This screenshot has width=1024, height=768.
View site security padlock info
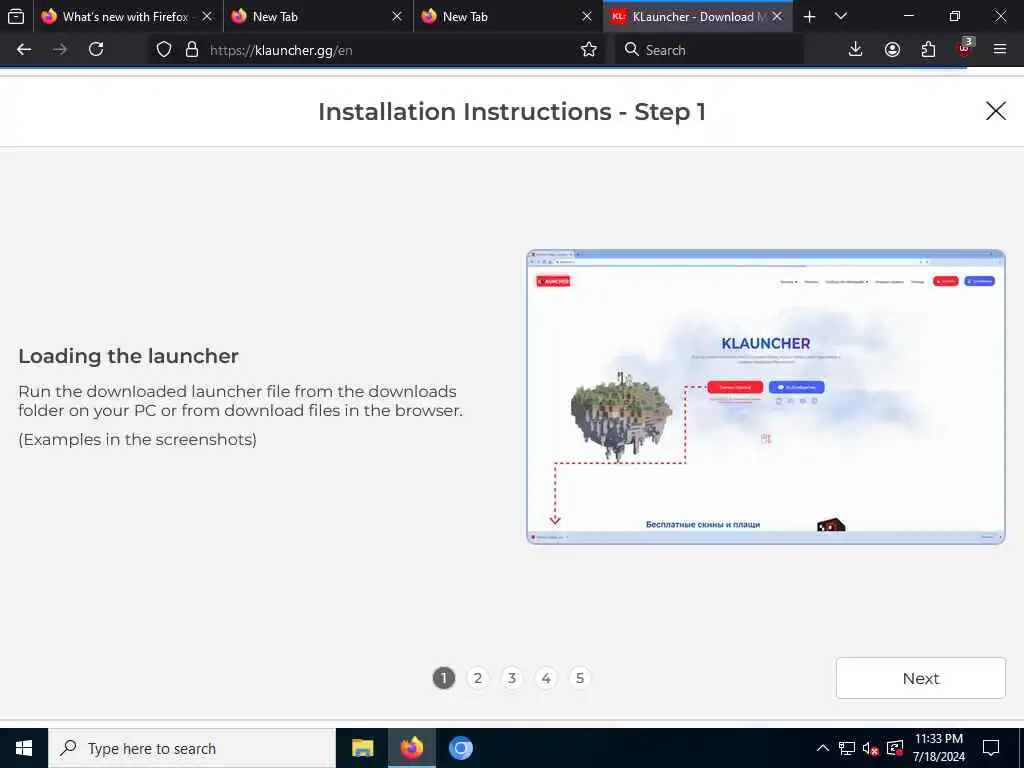(x=191, y=50)
